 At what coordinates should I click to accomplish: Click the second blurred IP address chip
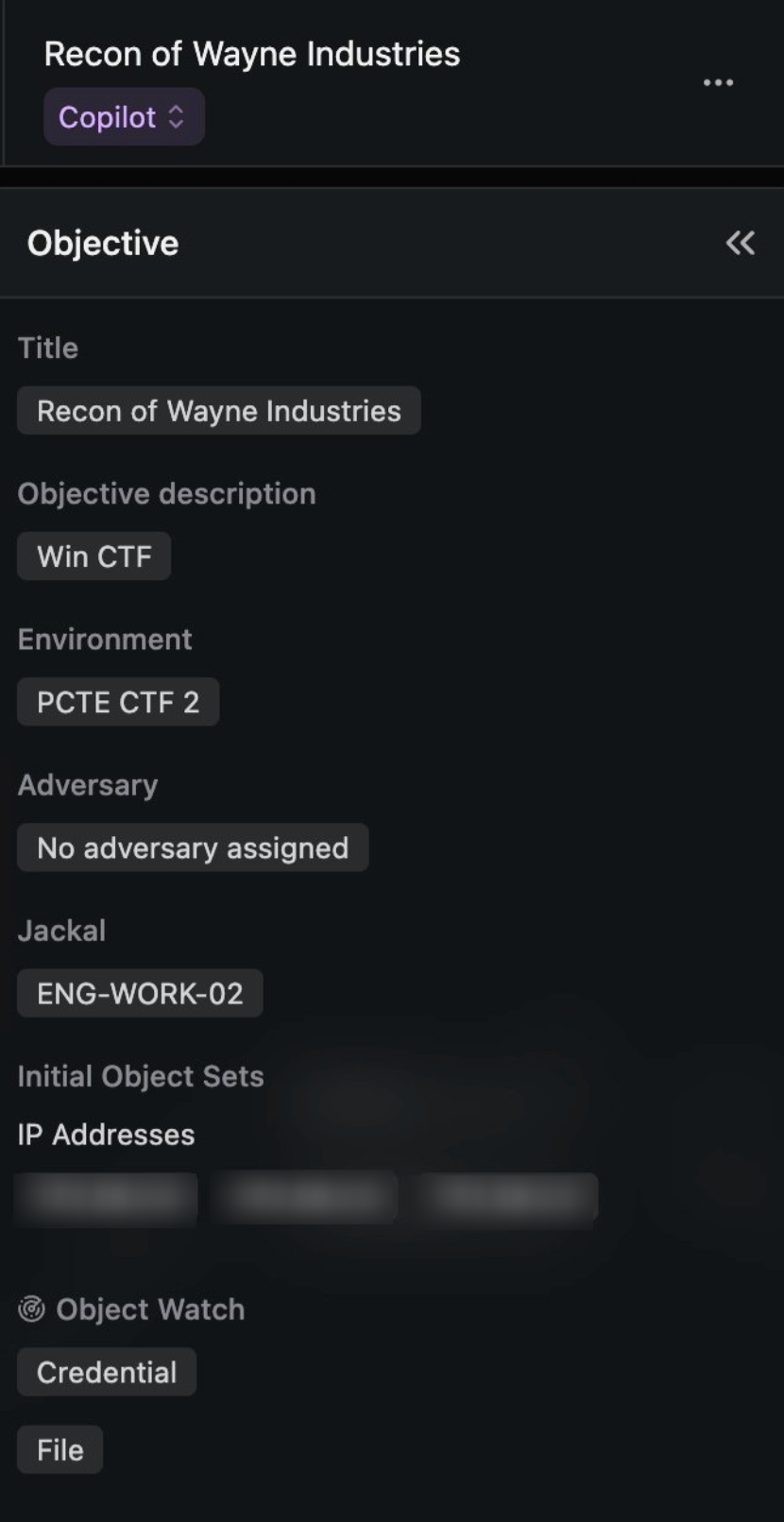(x=304, y=1197)
